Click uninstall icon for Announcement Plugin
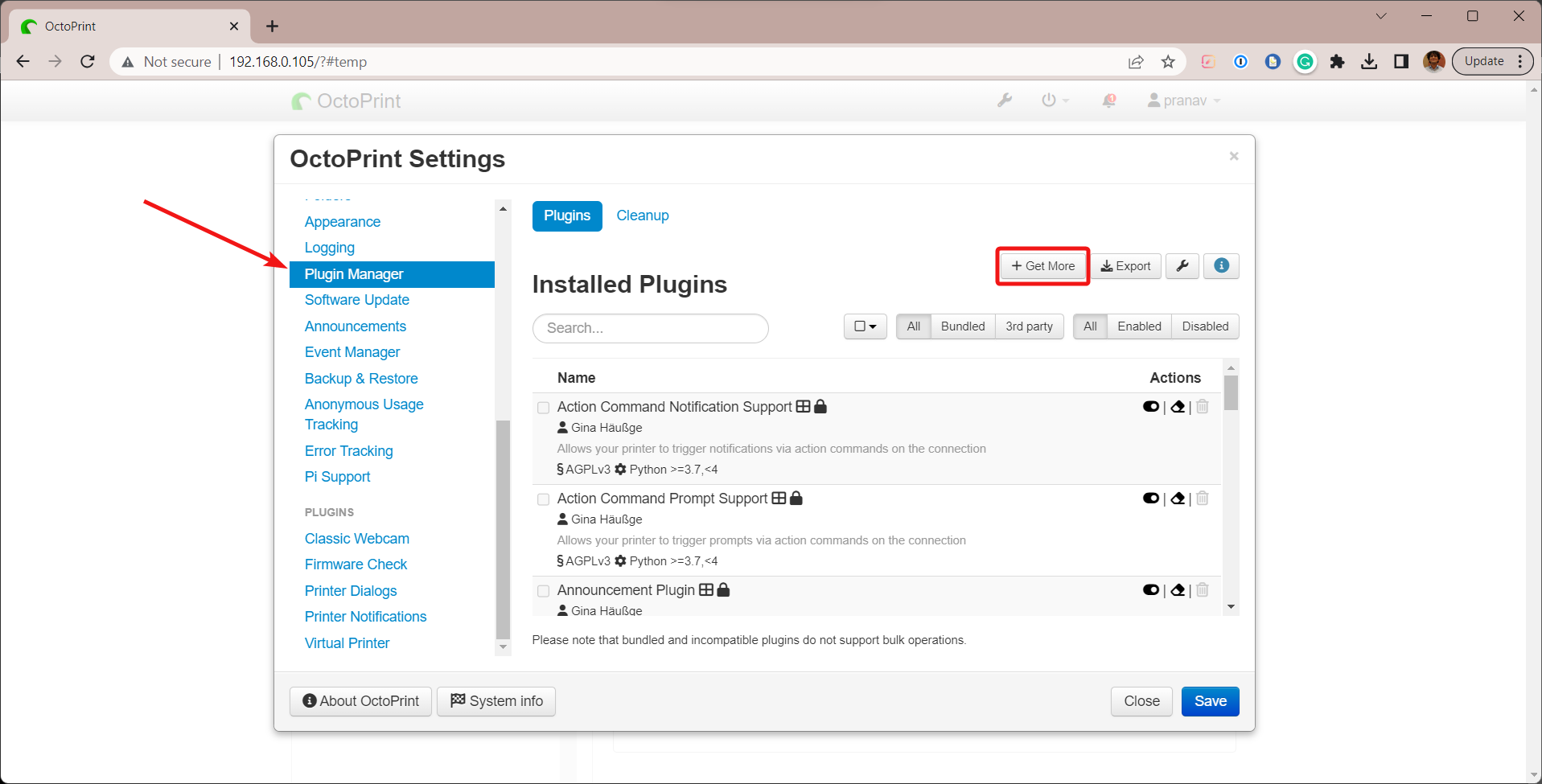Image resolution: width=1542 pixels, height=784 pixels. [1202, 590]
